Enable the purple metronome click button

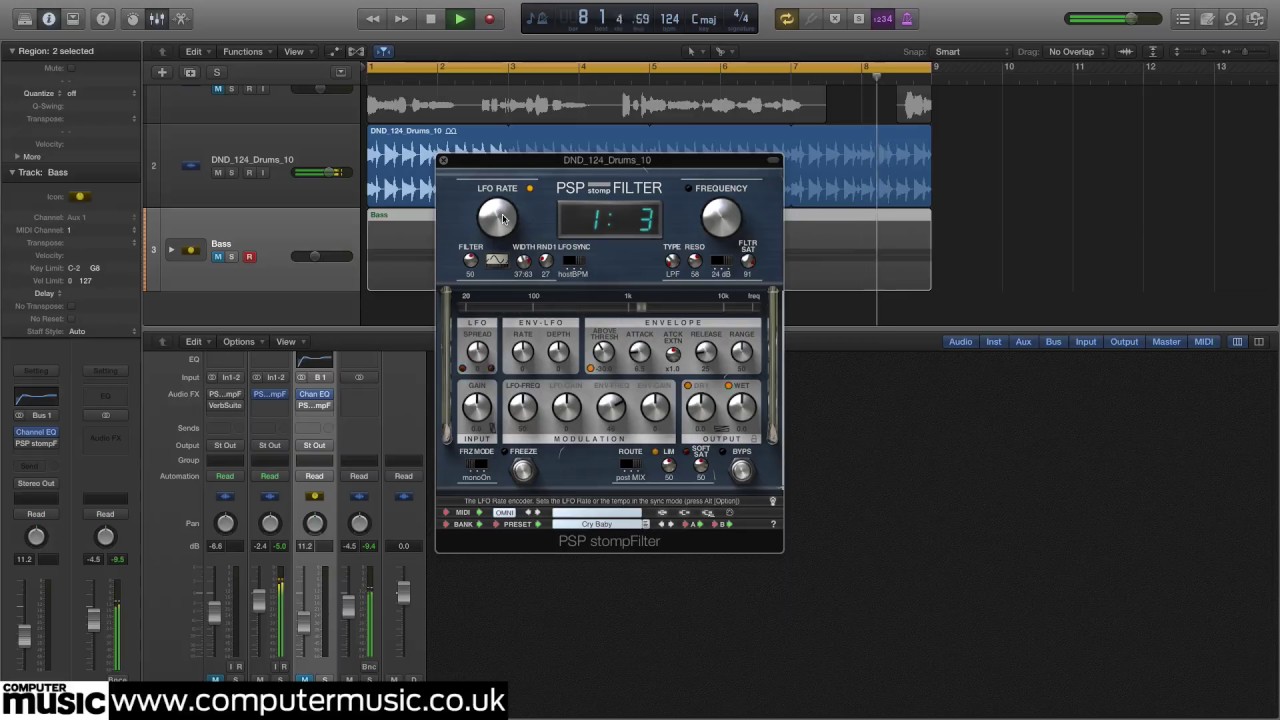[907, 19]
